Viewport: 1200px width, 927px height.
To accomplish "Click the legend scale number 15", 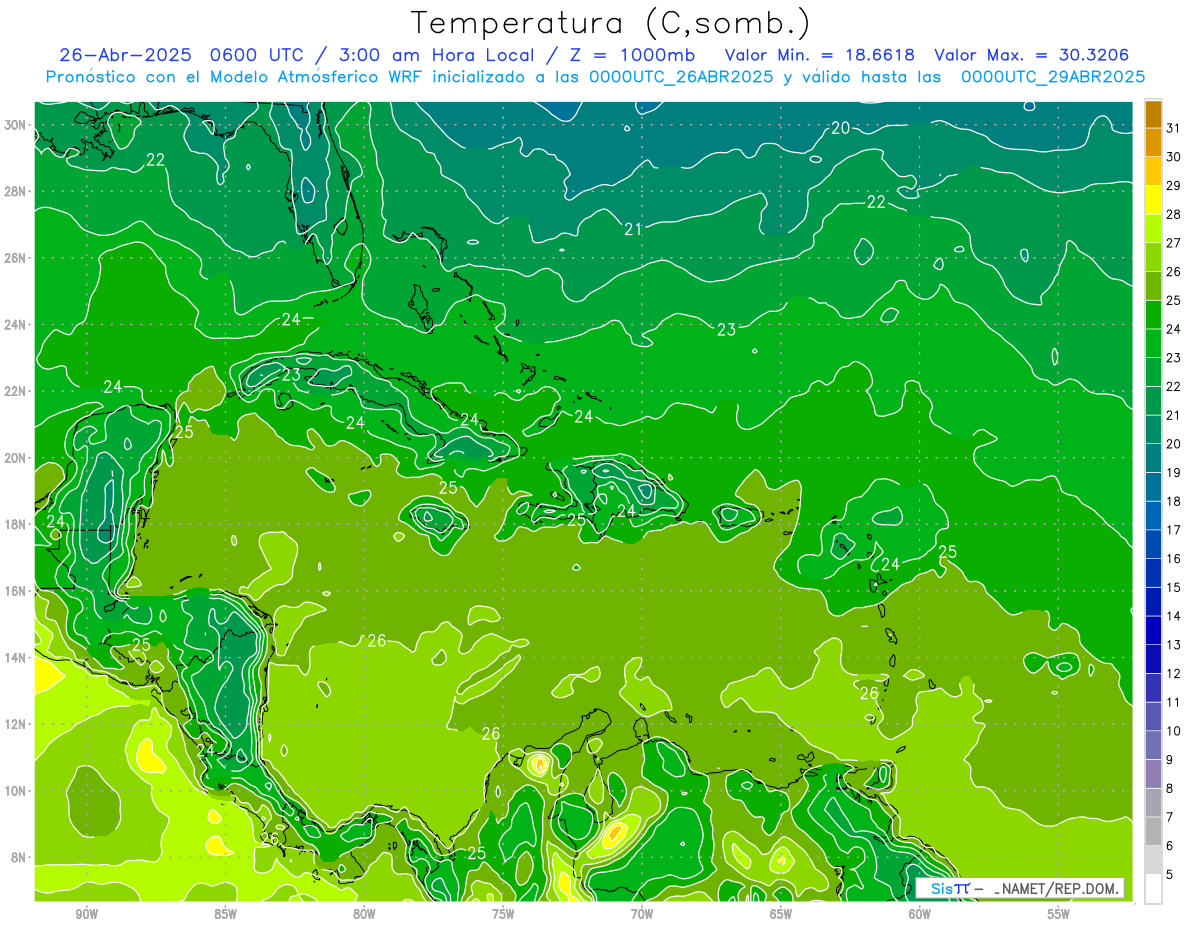I will [x=1174, y=587].
